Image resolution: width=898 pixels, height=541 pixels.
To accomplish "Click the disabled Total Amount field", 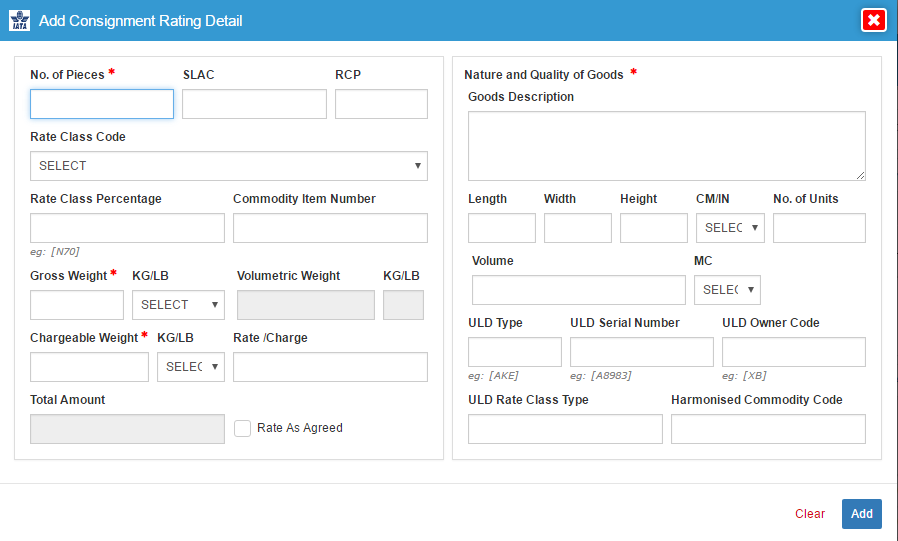I will pos(127,429).
